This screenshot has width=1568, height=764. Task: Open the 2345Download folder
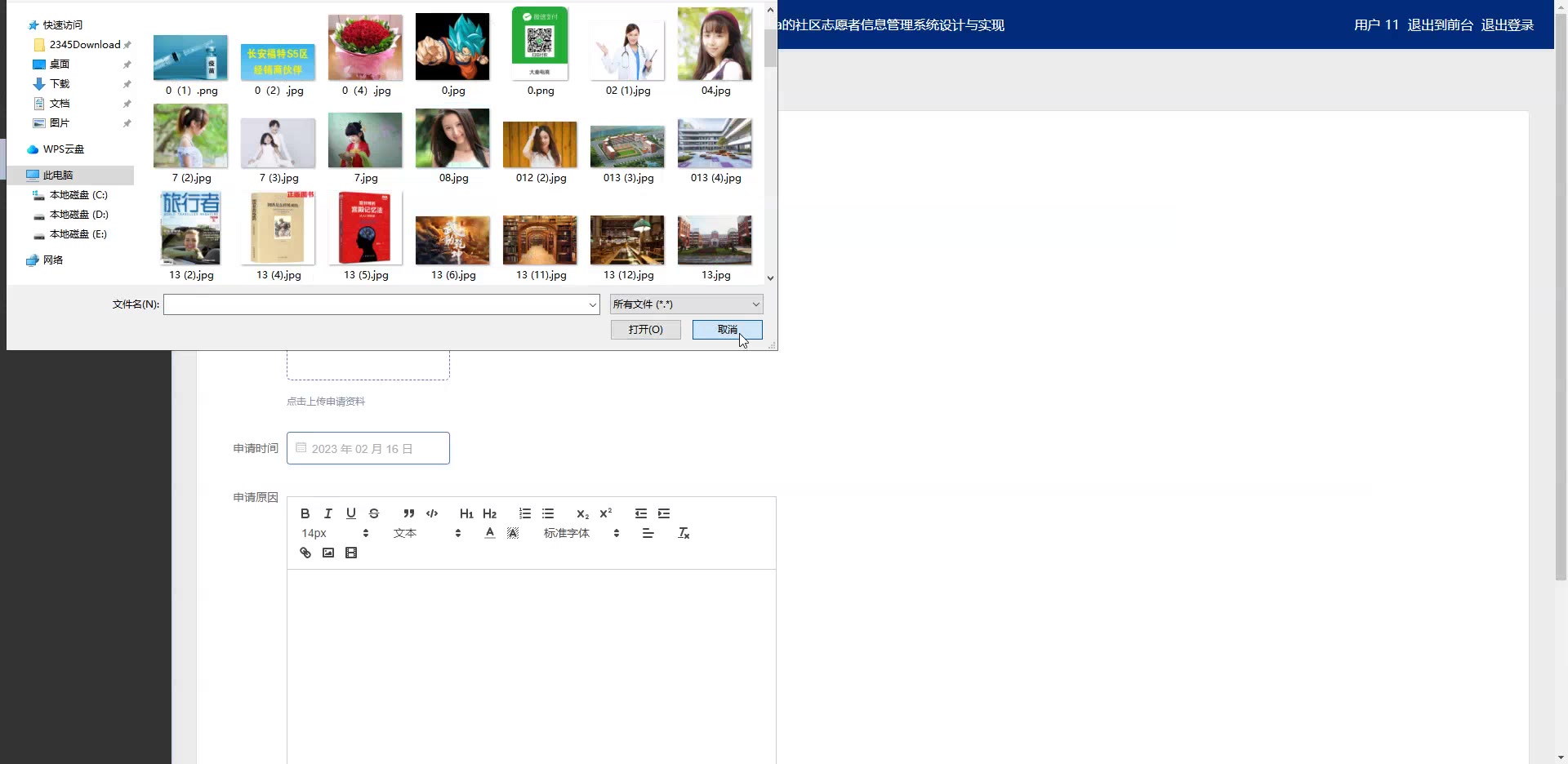(x=84, y=45)
